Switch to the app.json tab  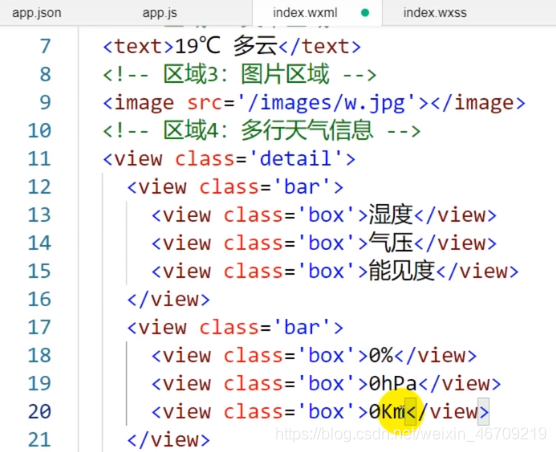pos(37,13)
